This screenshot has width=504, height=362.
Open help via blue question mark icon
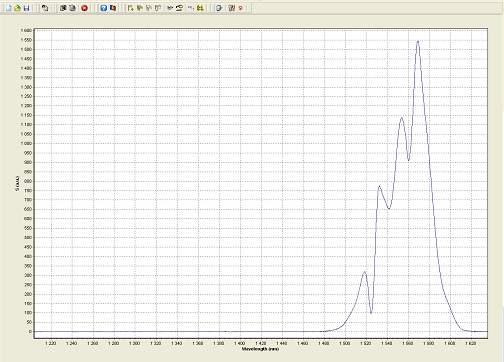tap(104, 8)
